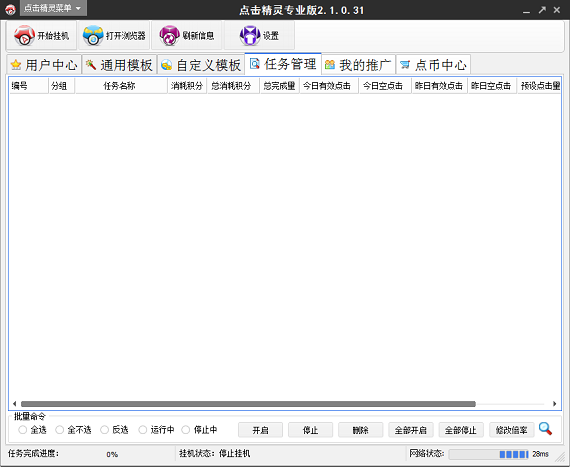Open the 点击精灵菜单 dropdown menu

[53, 8]
